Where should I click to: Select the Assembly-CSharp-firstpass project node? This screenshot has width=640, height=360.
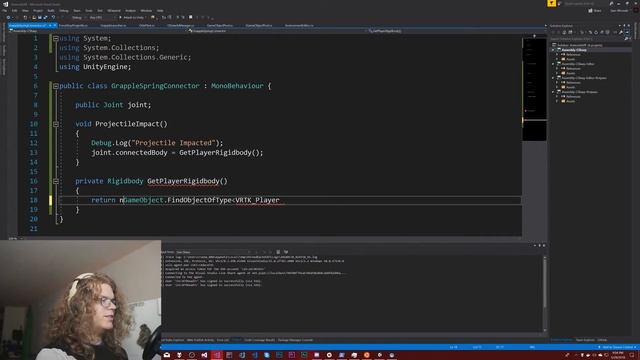pyautogui.click(x=580, y=92)
